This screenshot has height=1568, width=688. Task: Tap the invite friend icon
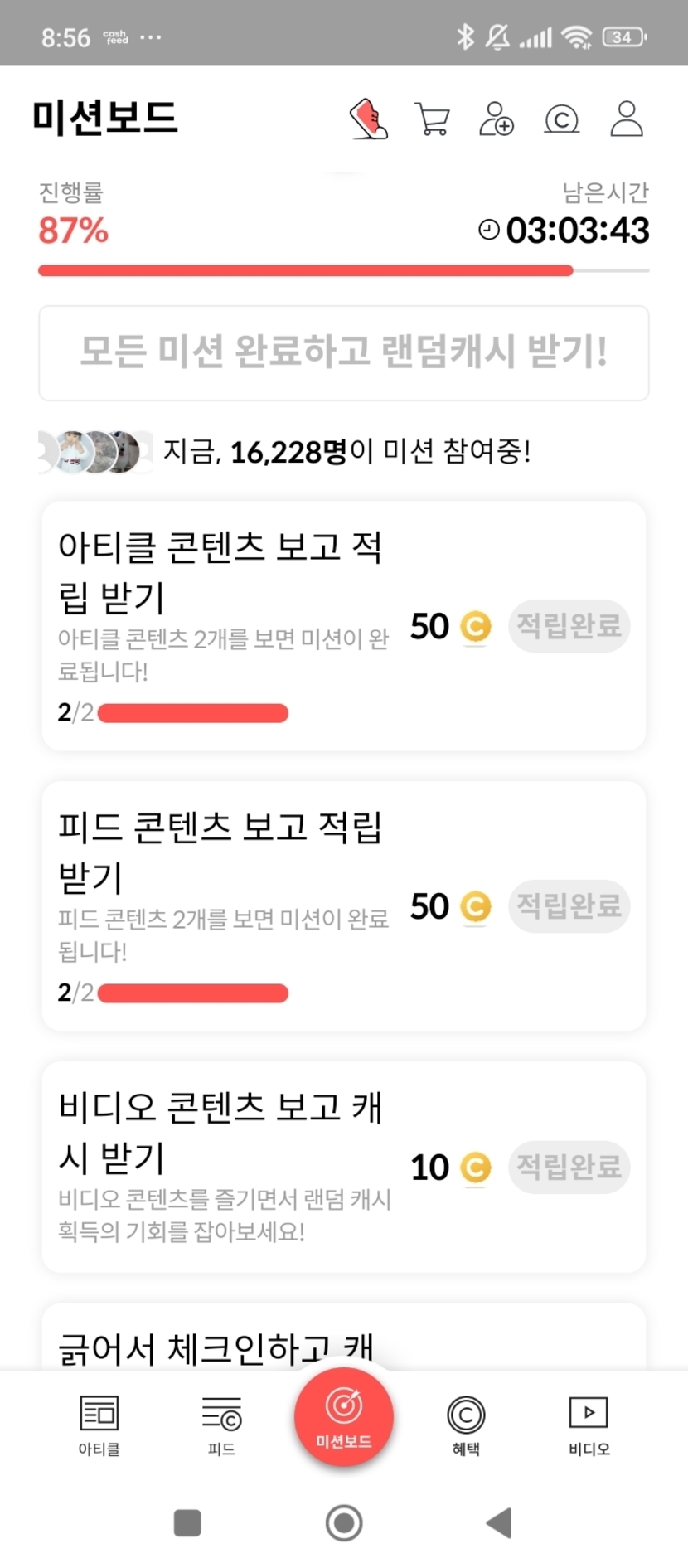497,119
